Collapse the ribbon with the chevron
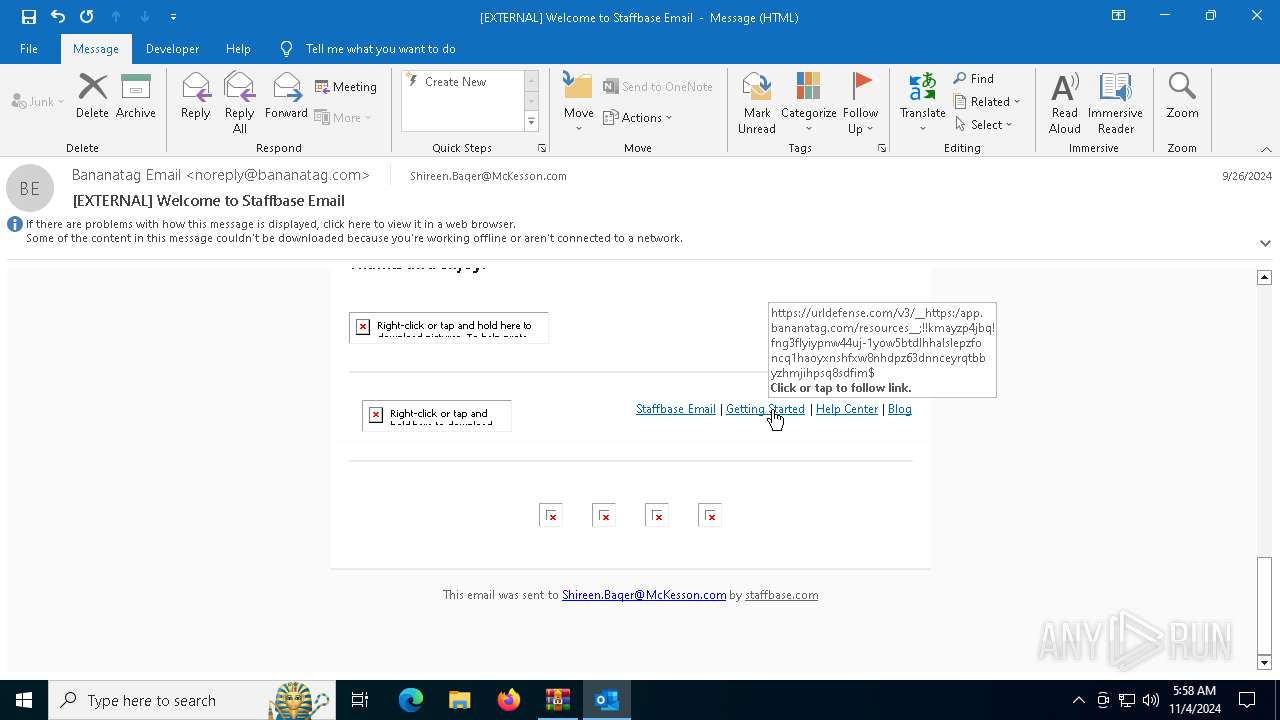Image resolution: width=1280 pixels, height=720 pixels. (1266, 149)
